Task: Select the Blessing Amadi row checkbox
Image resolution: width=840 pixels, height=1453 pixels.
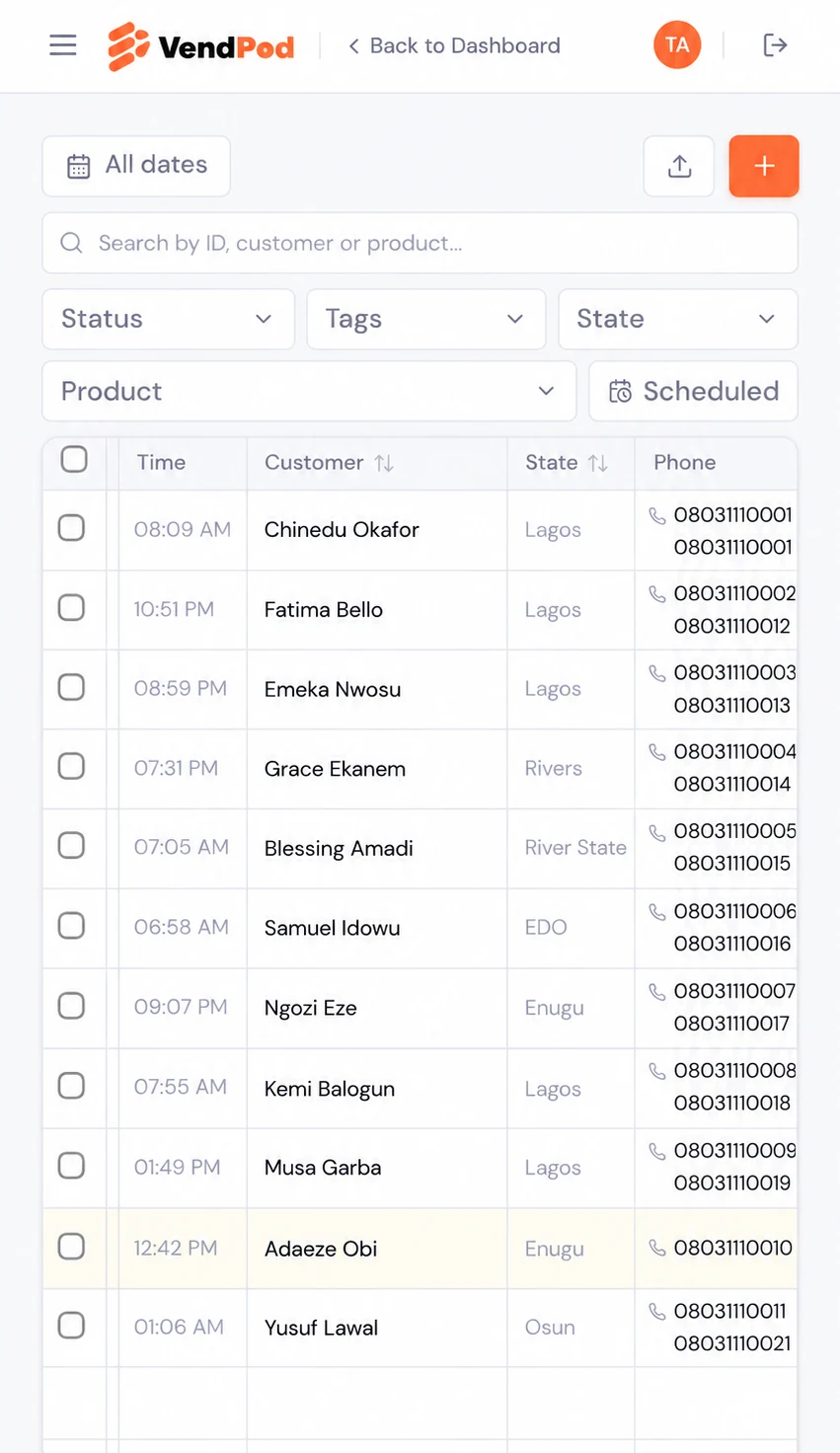Action: tap(71, 846)
